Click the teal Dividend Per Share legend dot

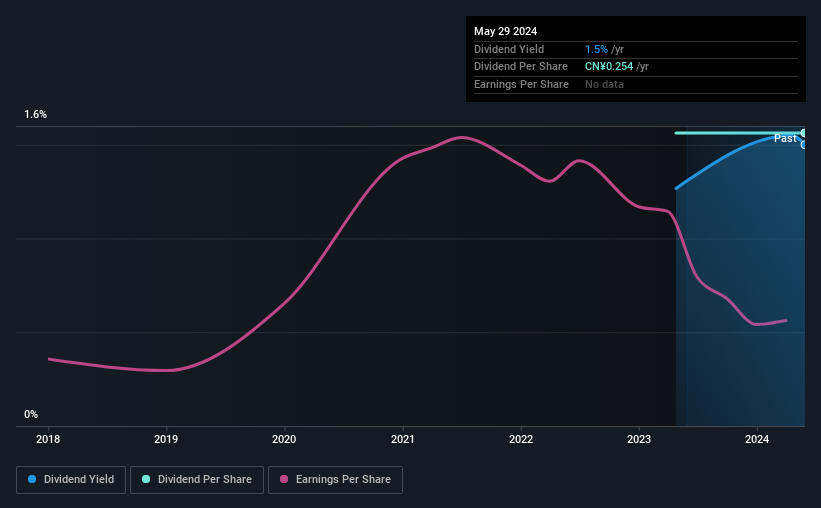click(x=146, y=479)
